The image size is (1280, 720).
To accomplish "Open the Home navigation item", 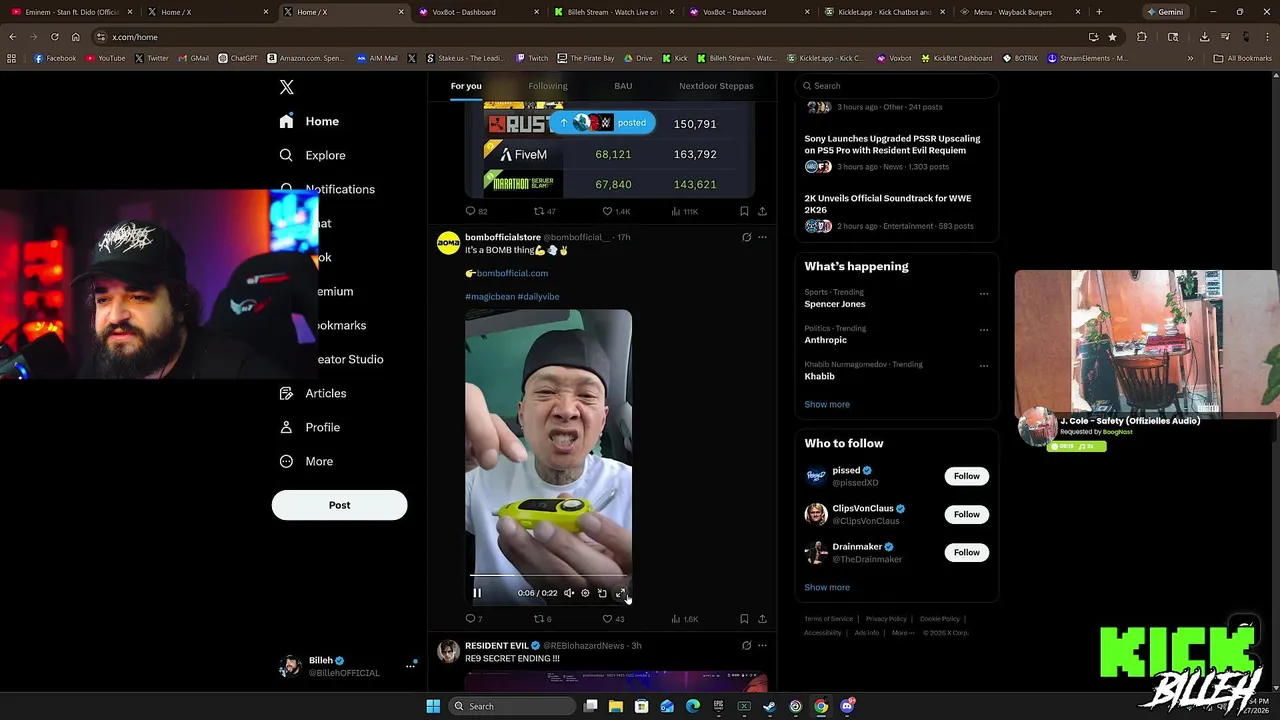I will 310,121.
